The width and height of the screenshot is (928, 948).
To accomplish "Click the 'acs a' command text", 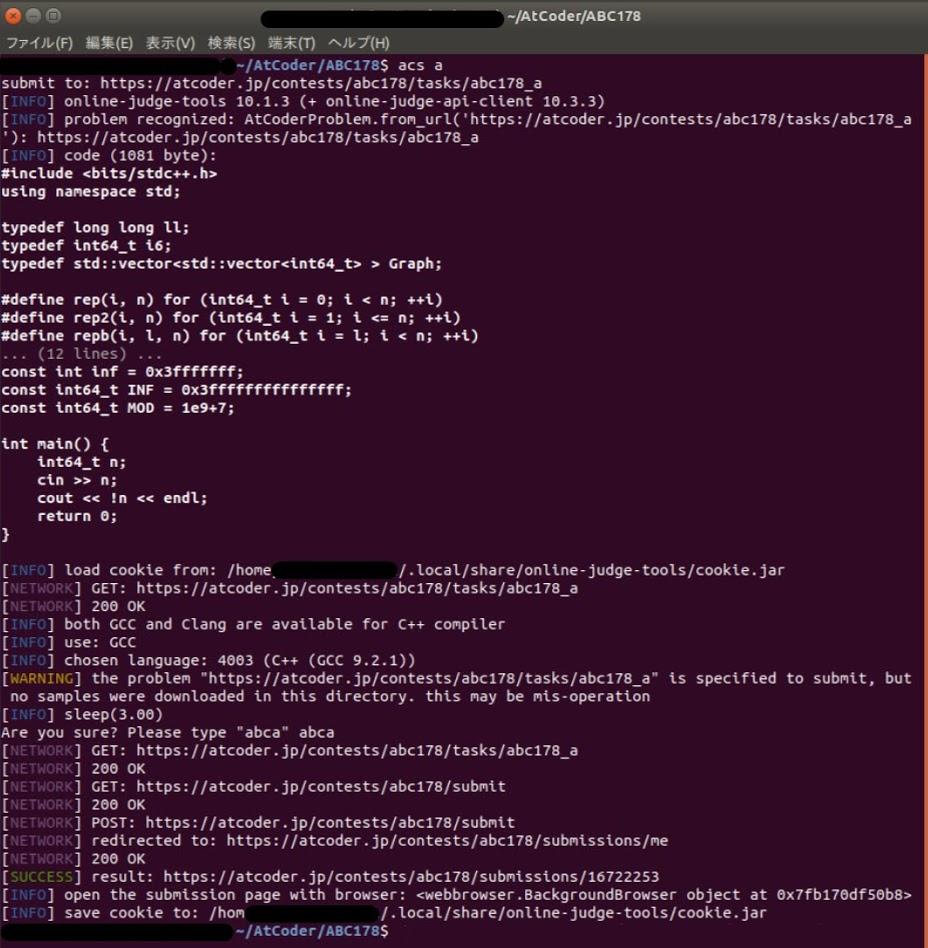I will point(420,65).
